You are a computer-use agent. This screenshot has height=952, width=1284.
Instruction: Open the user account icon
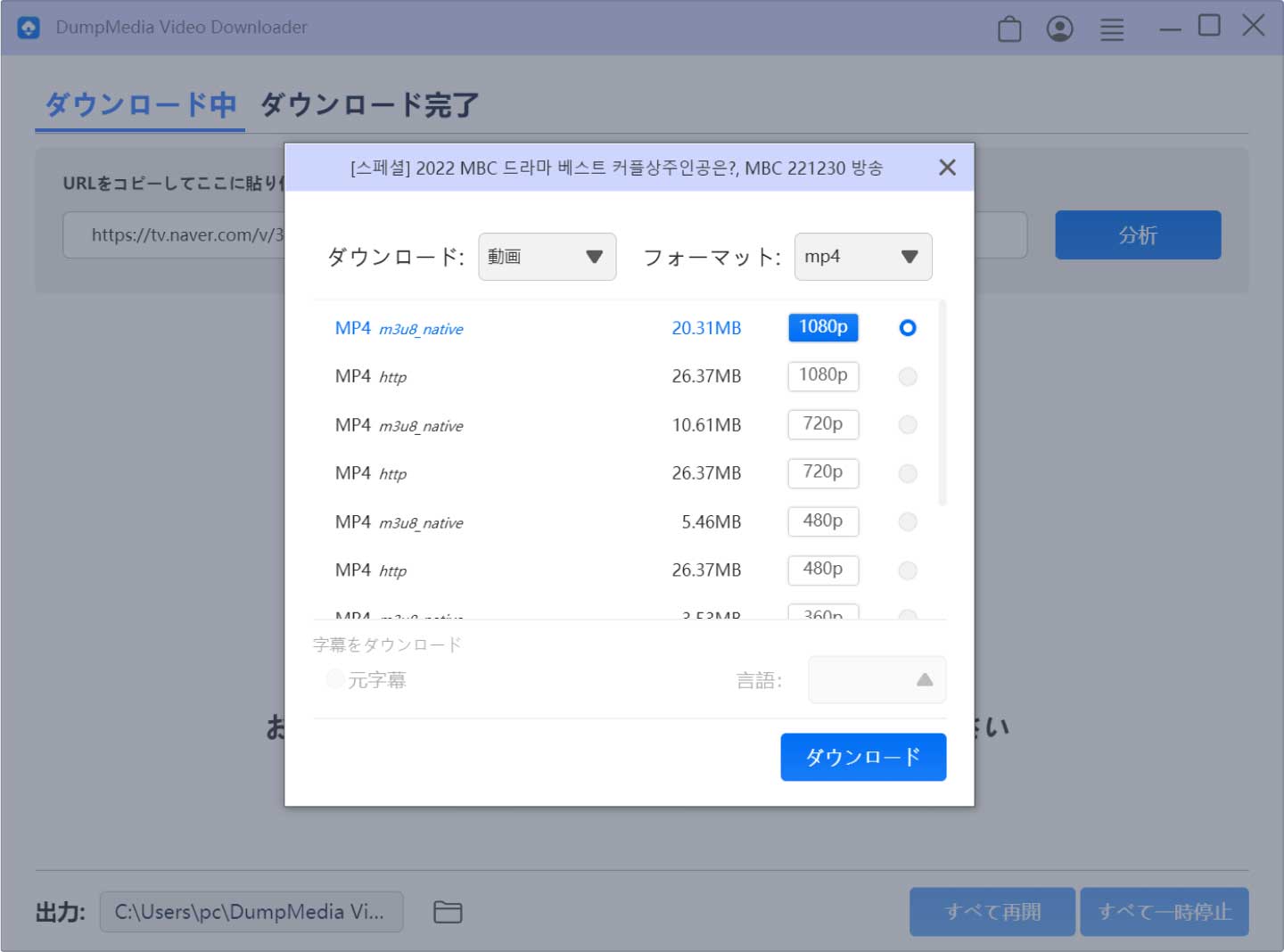click(1059, 29)
